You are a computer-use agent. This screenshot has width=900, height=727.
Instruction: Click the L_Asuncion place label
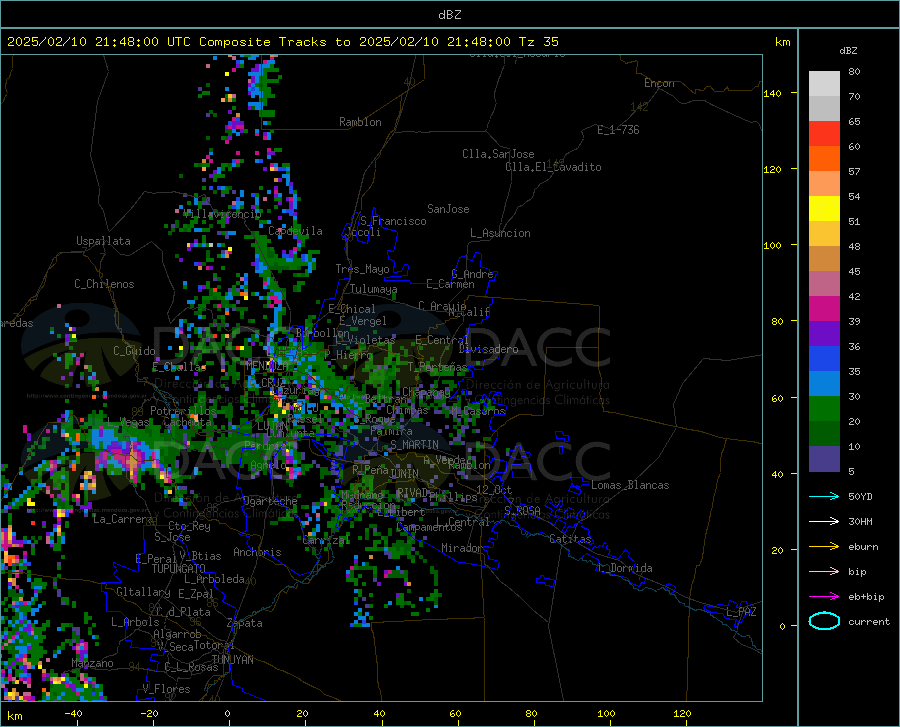click(x=500, y=233)
